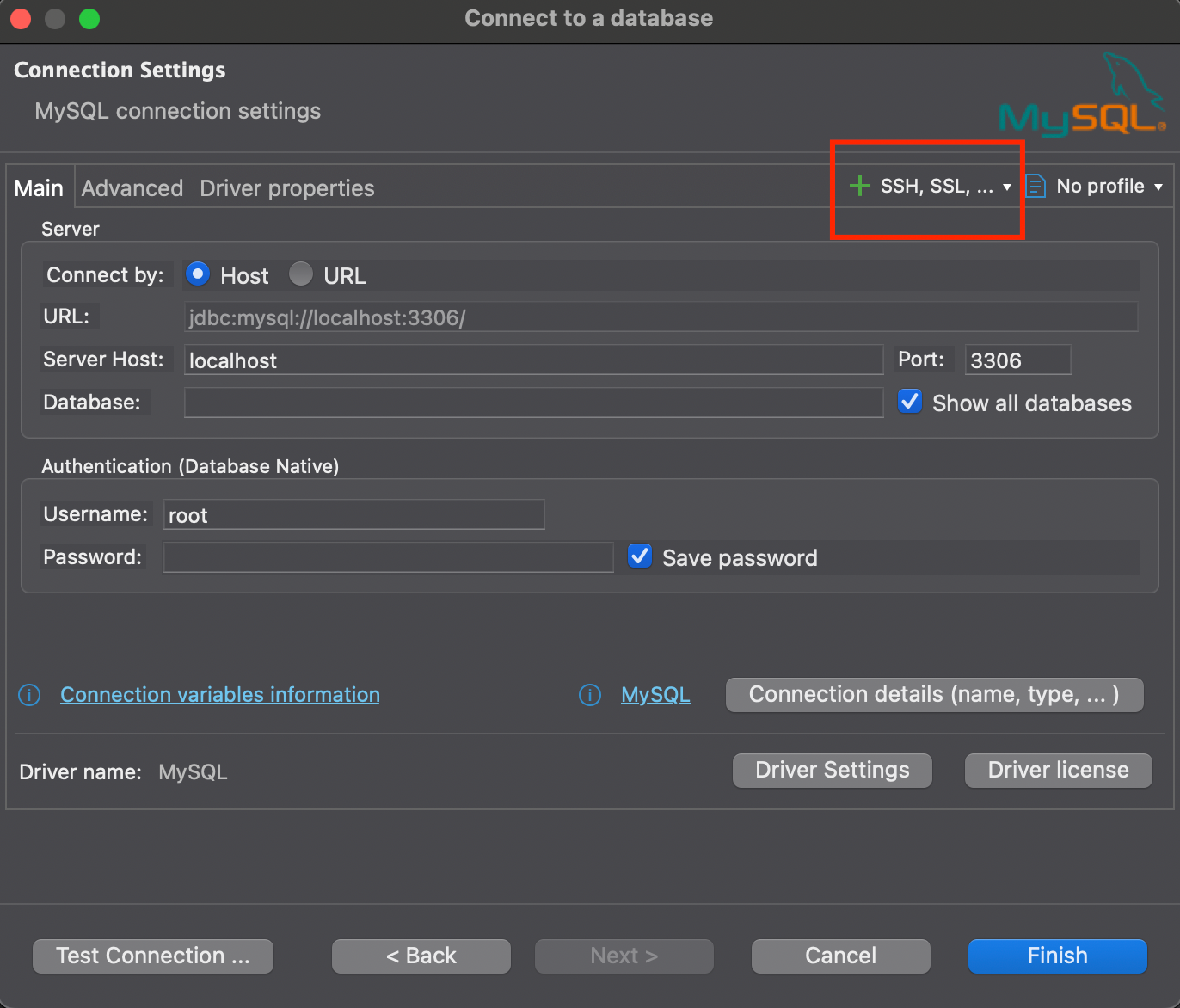
Task: Expand the SSH, SSL dropdown arrow
Action: coord(1007,187)
